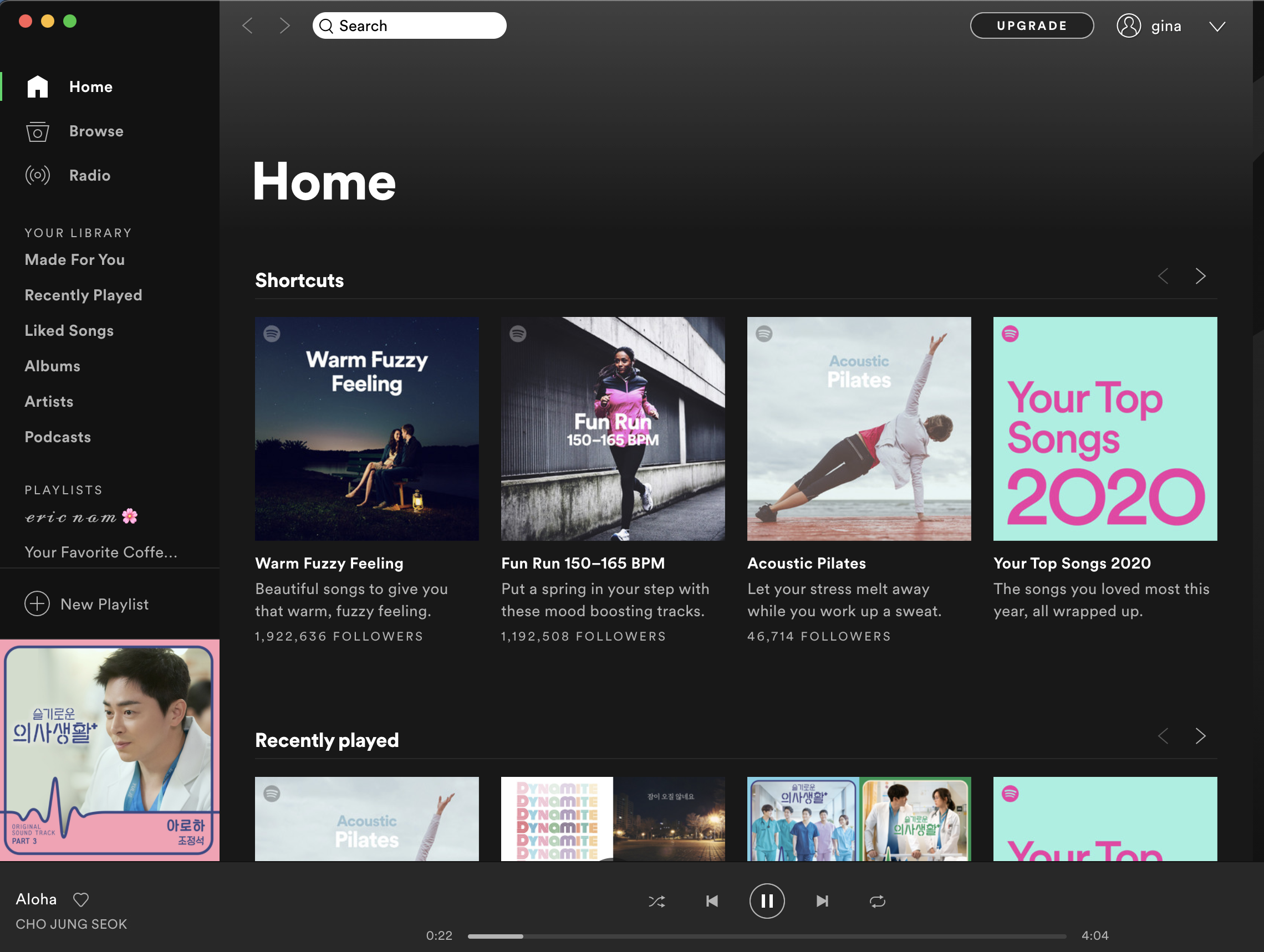
Task: Open the eric nam playlist
Action: [x=81, y=517]
